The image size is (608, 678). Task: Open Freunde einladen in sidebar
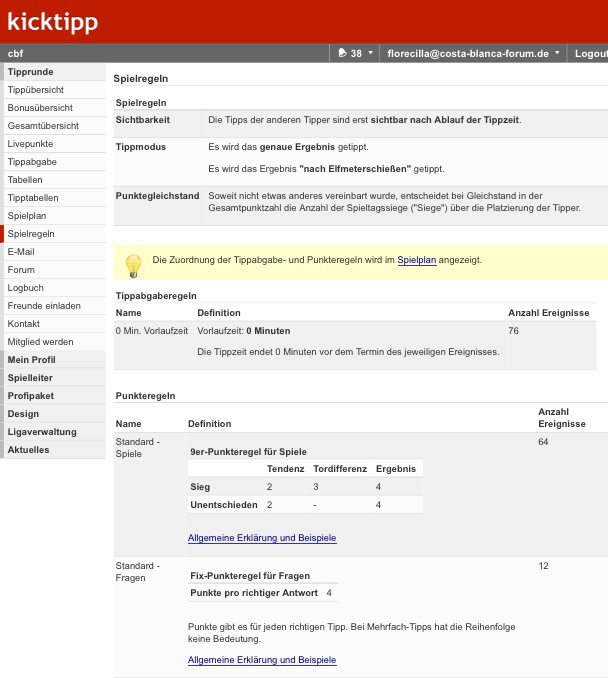(x=44, y=306)
